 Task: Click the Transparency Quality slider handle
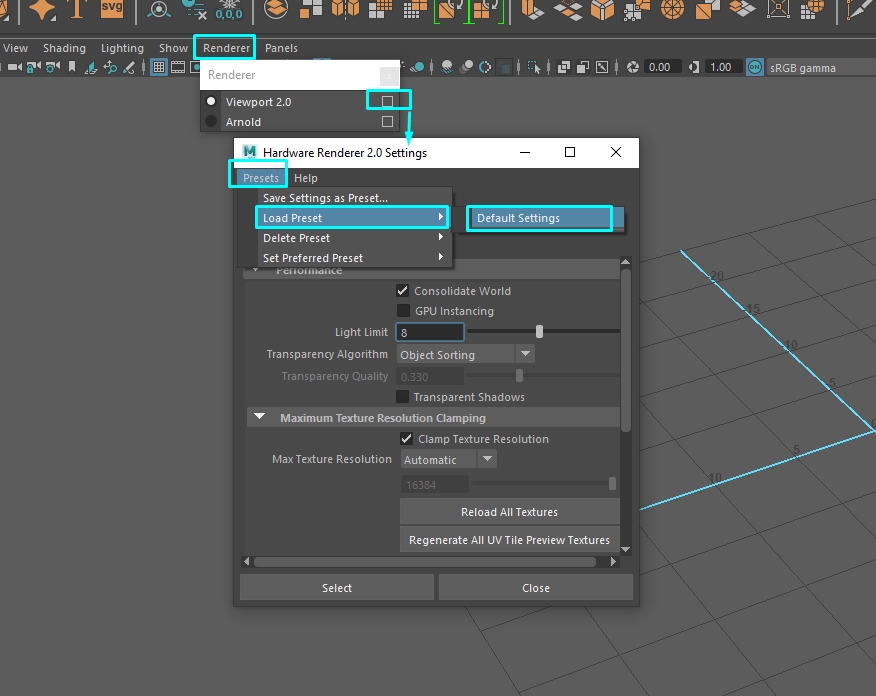pos(519,375)
